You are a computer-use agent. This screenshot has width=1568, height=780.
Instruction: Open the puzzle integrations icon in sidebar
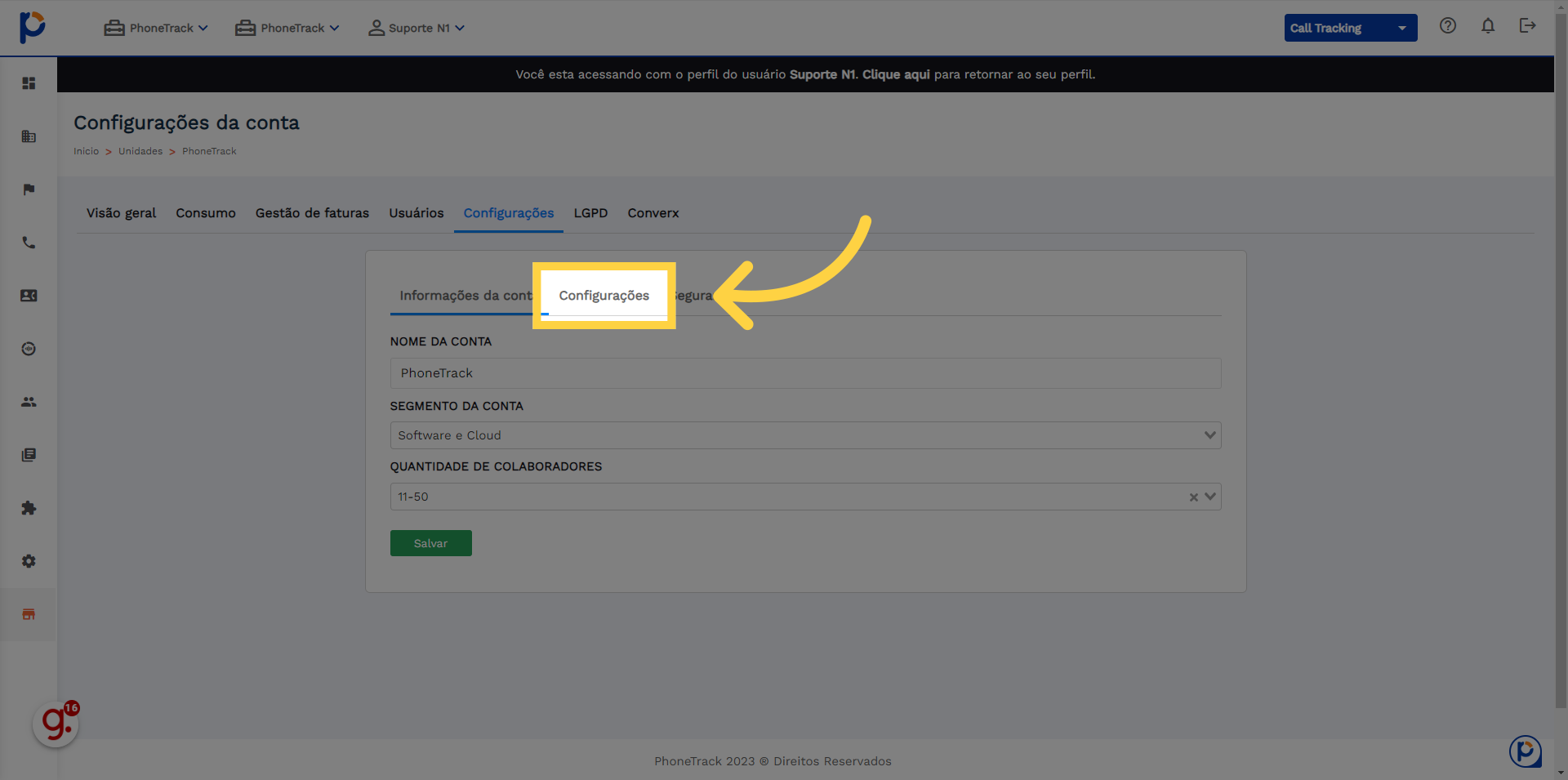point(29,508)
